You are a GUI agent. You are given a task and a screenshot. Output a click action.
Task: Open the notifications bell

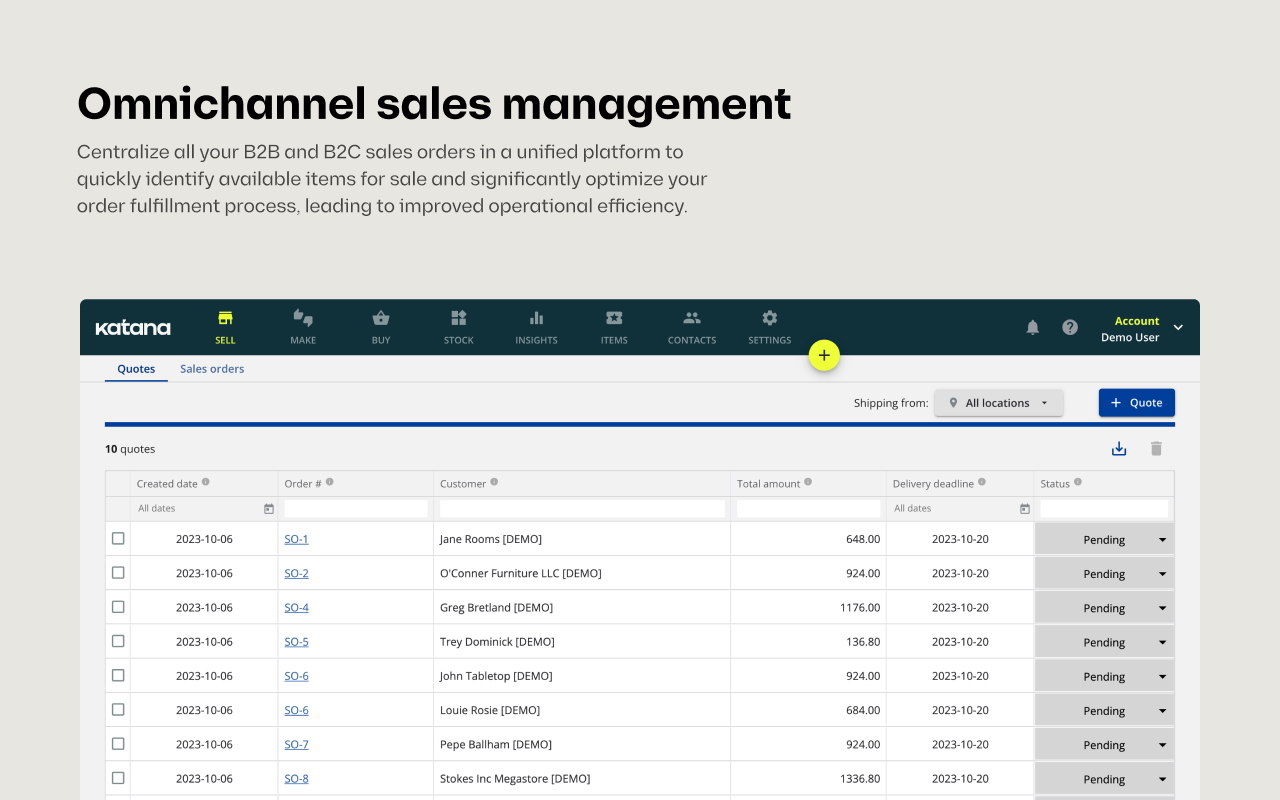1033,327
